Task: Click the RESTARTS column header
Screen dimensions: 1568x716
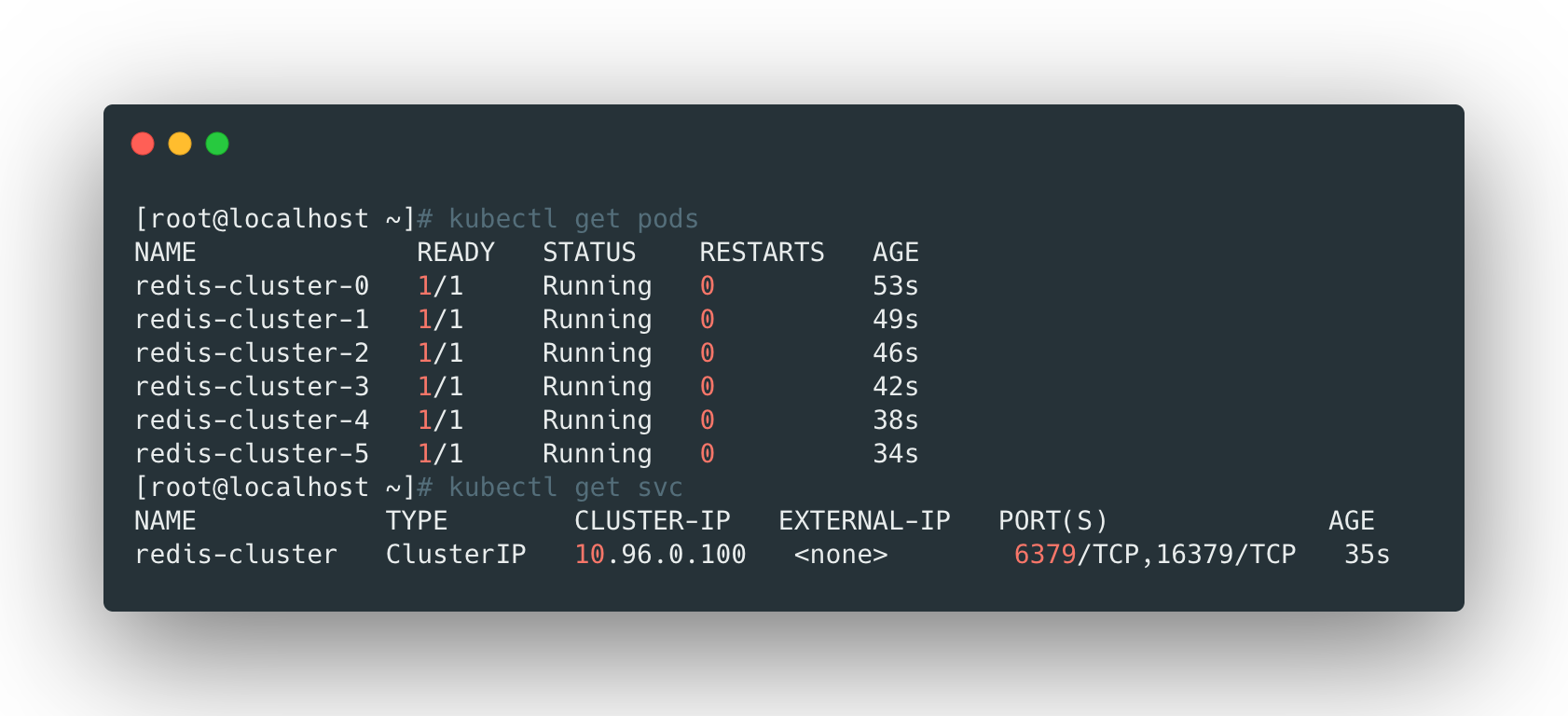Action: 762,253
